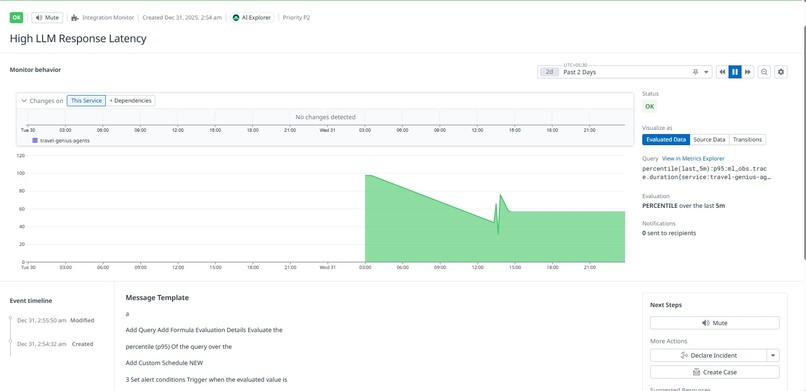Step the time range forward
The image size is (806, 391).
(748, 72)
